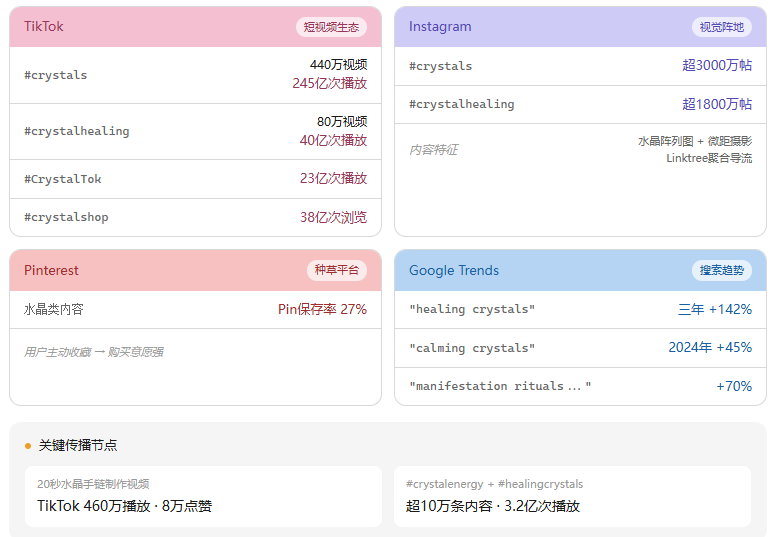Click the Linktree聚合导流 text
Screen dimensions: 777x537
709,158
